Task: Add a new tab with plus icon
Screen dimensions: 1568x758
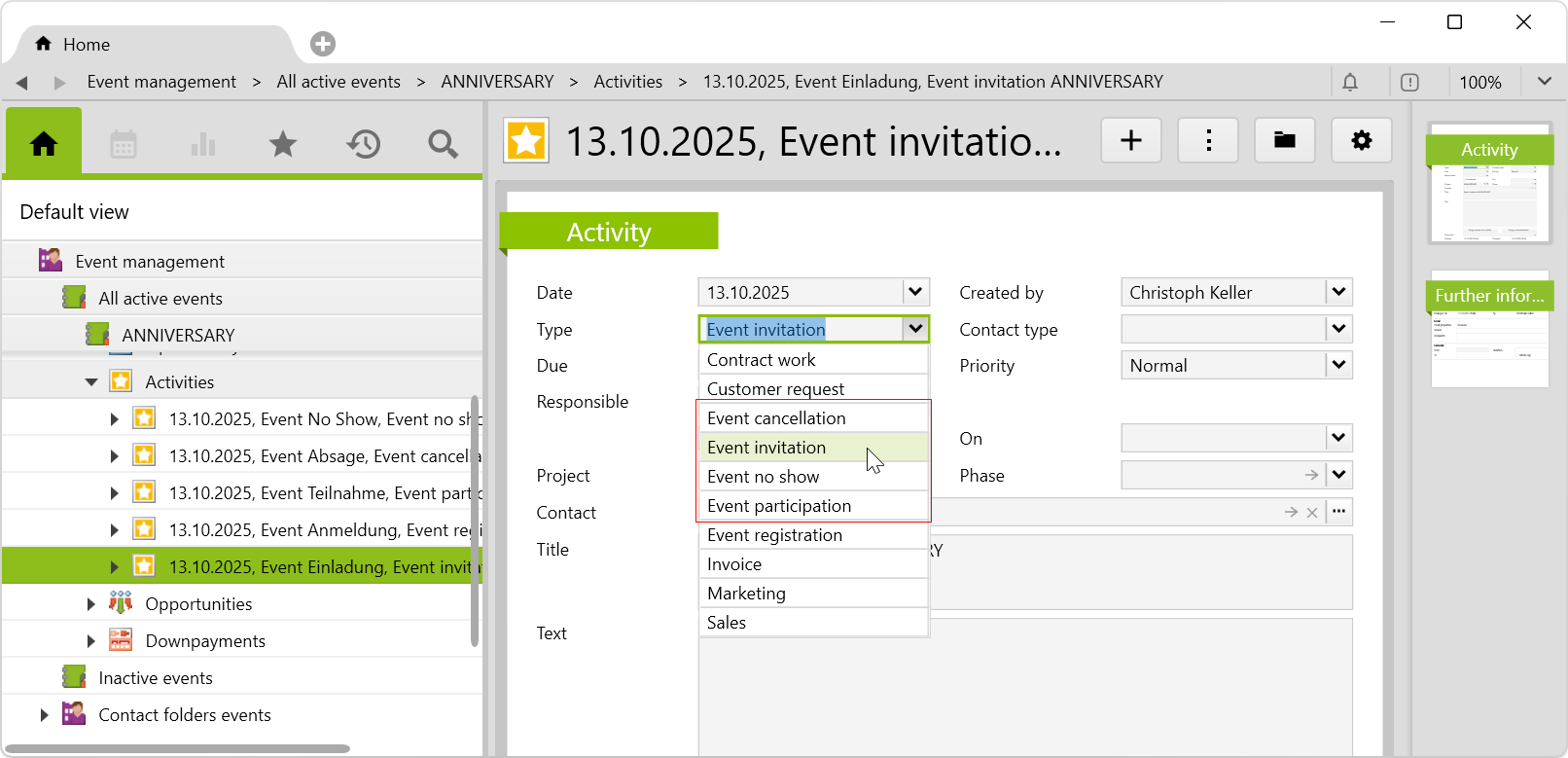Action: point(323,44)
